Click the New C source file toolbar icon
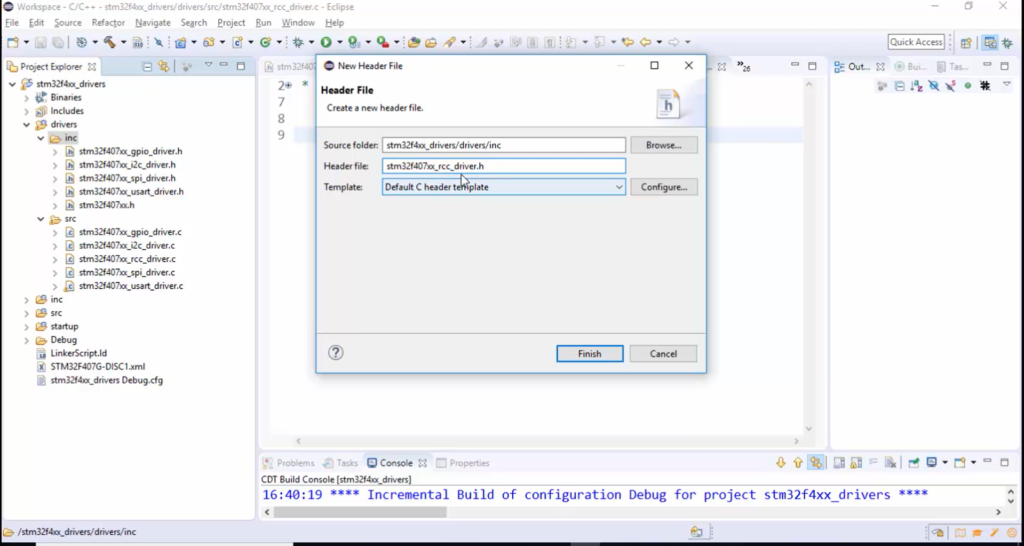 (238, 42)
